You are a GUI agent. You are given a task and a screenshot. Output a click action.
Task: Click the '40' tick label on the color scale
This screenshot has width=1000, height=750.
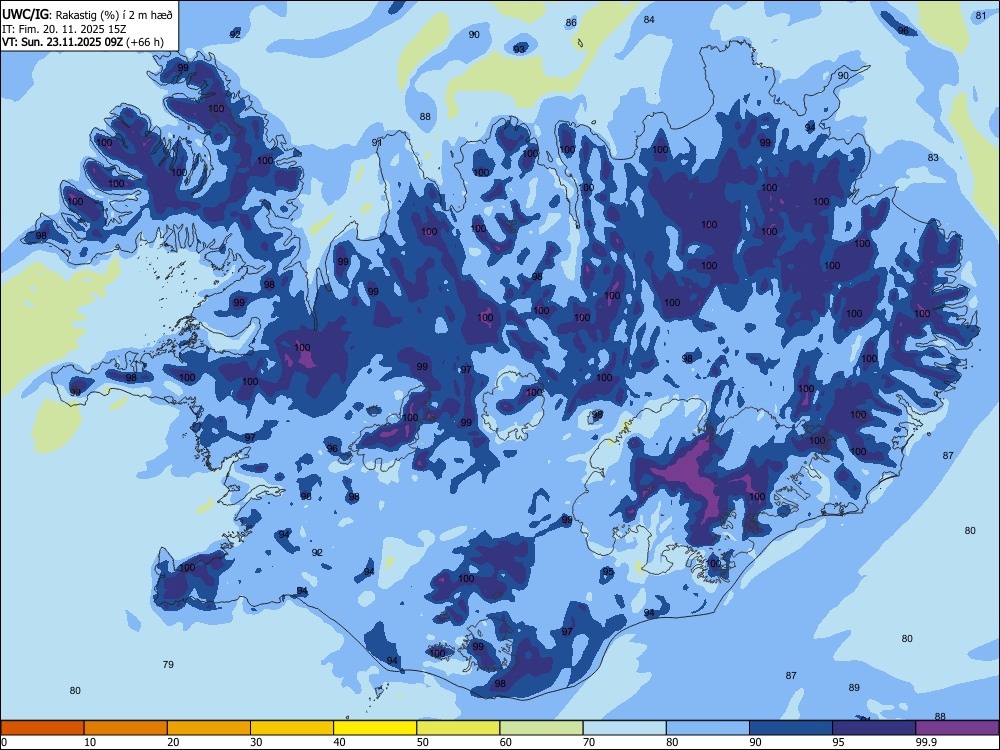pyautogui.click(x=339, y=742)
